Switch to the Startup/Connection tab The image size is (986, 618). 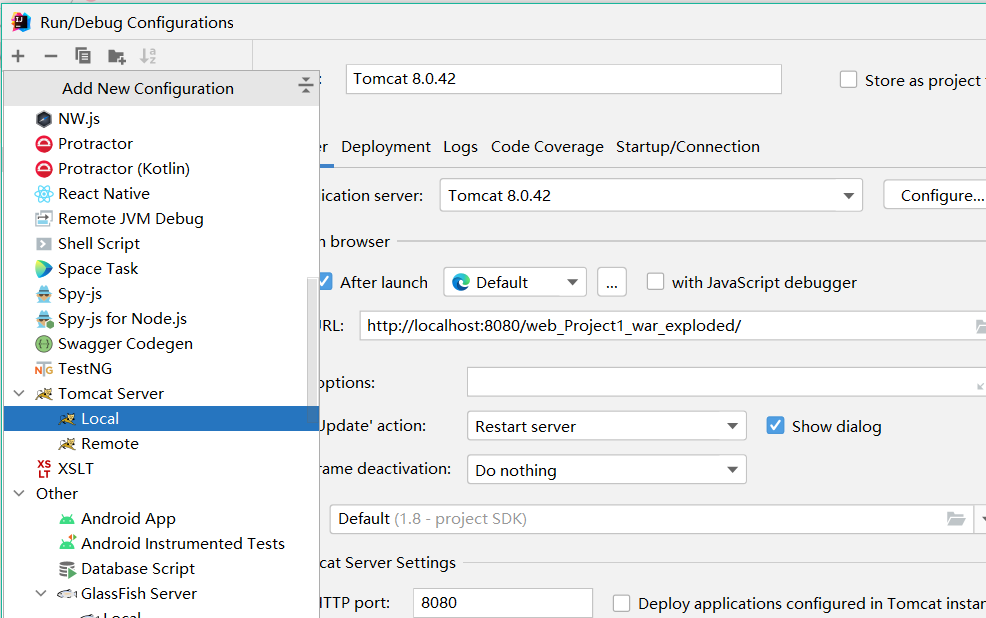pos(687,147)
